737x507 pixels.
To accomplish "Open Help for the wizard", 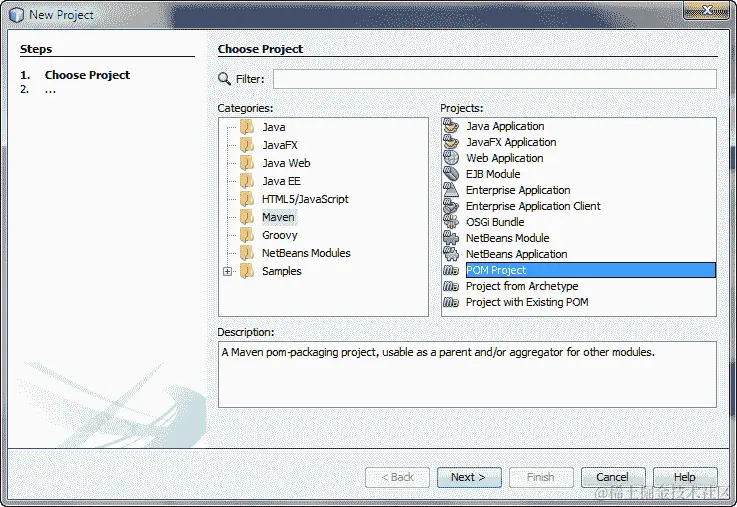I will click(685, 477).
